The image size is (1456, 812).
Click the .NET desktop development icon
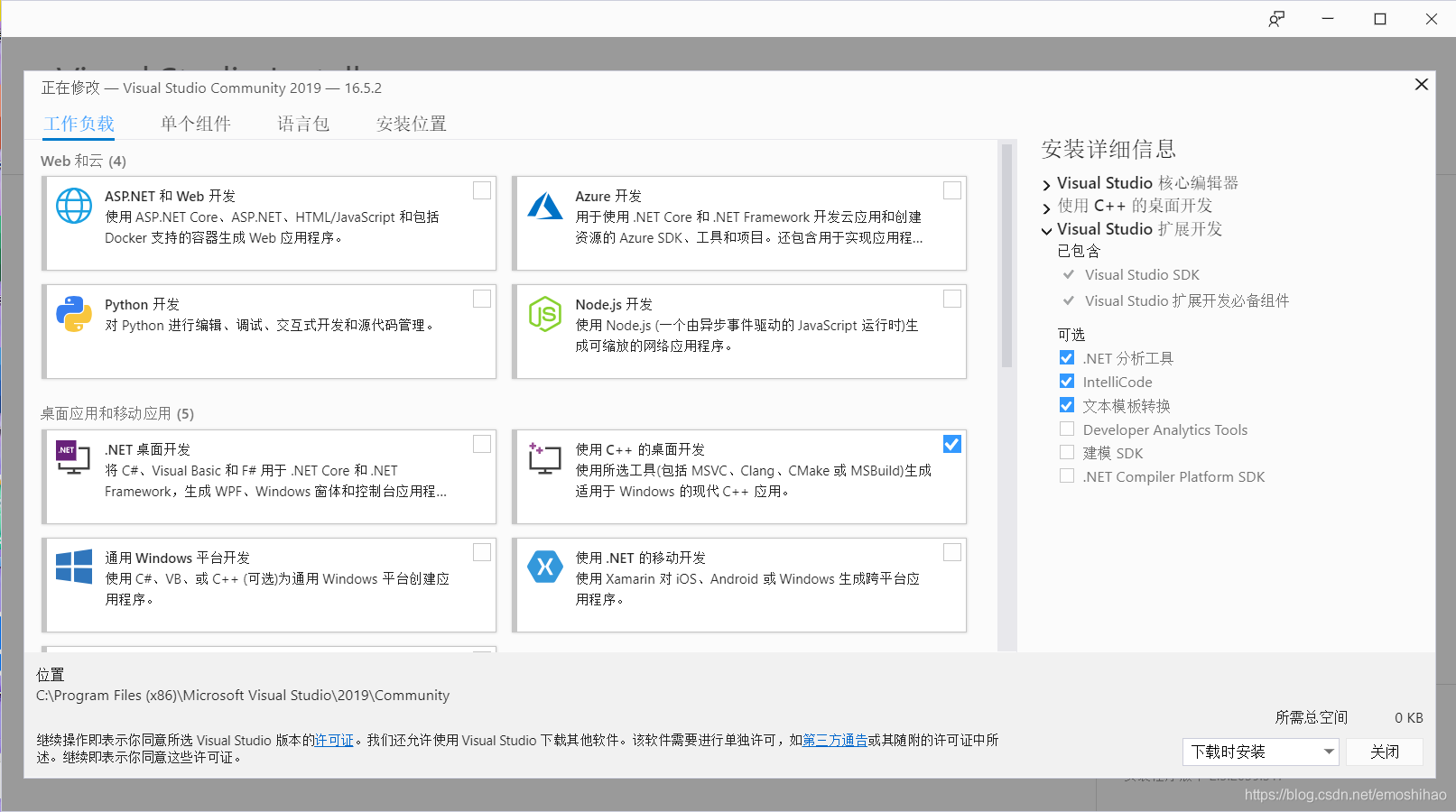click(73, 457)
